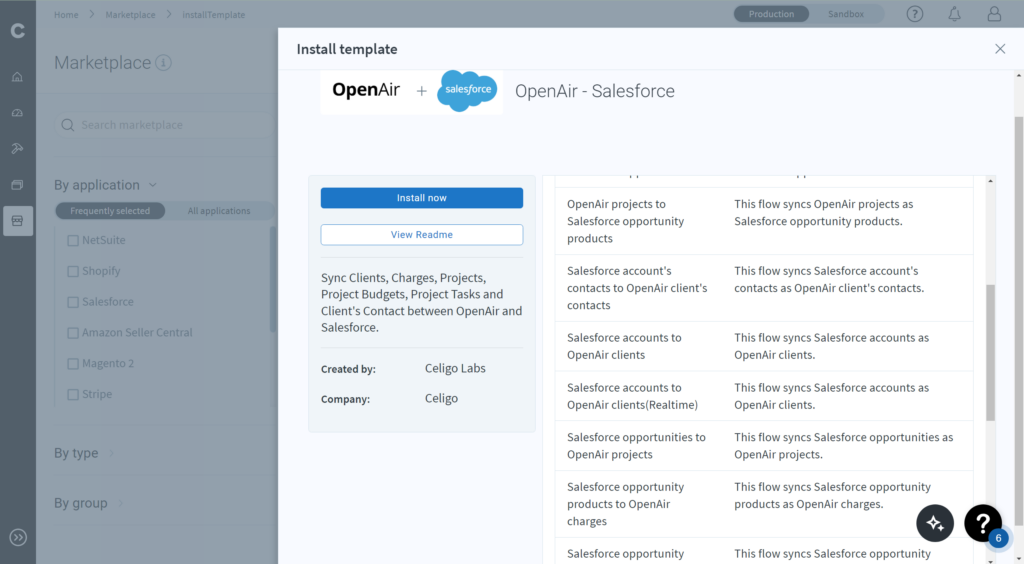The width and height of the screenshot is (1024, 564).
Task: Open the AI sparkle assistant button
Action: point(935,523)
